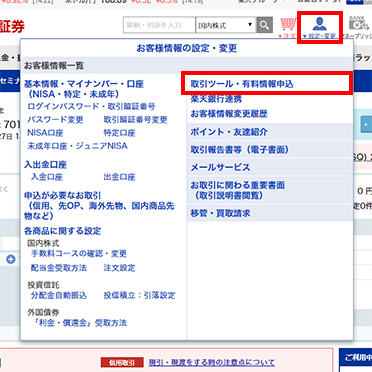Open 基本情報・マイナンバー・口座 link
Screen dimensions: 372x372
point(84,89)
